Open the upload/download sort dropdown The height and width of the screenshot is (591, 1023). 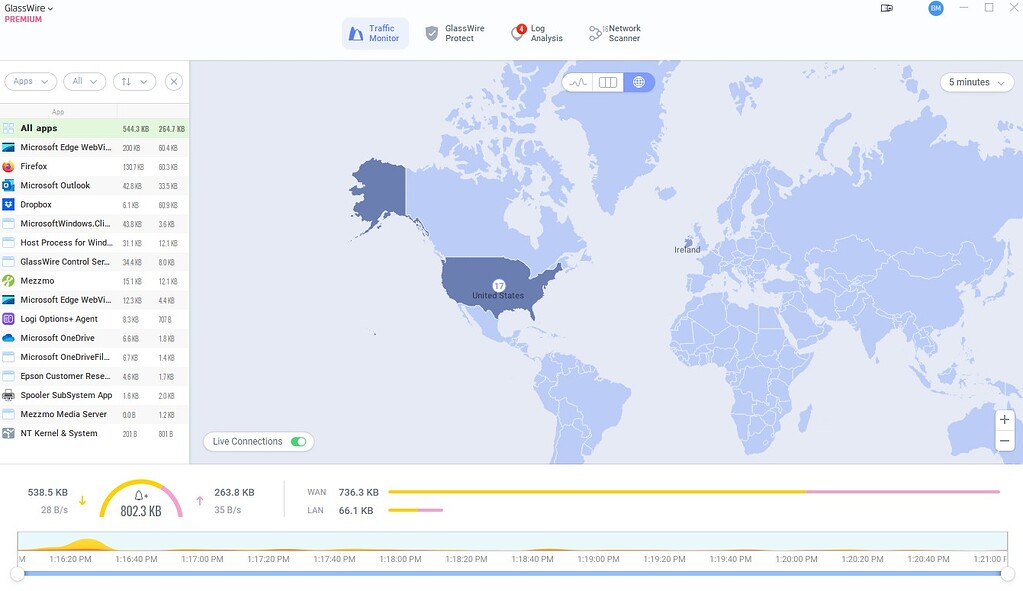(134, 82)
